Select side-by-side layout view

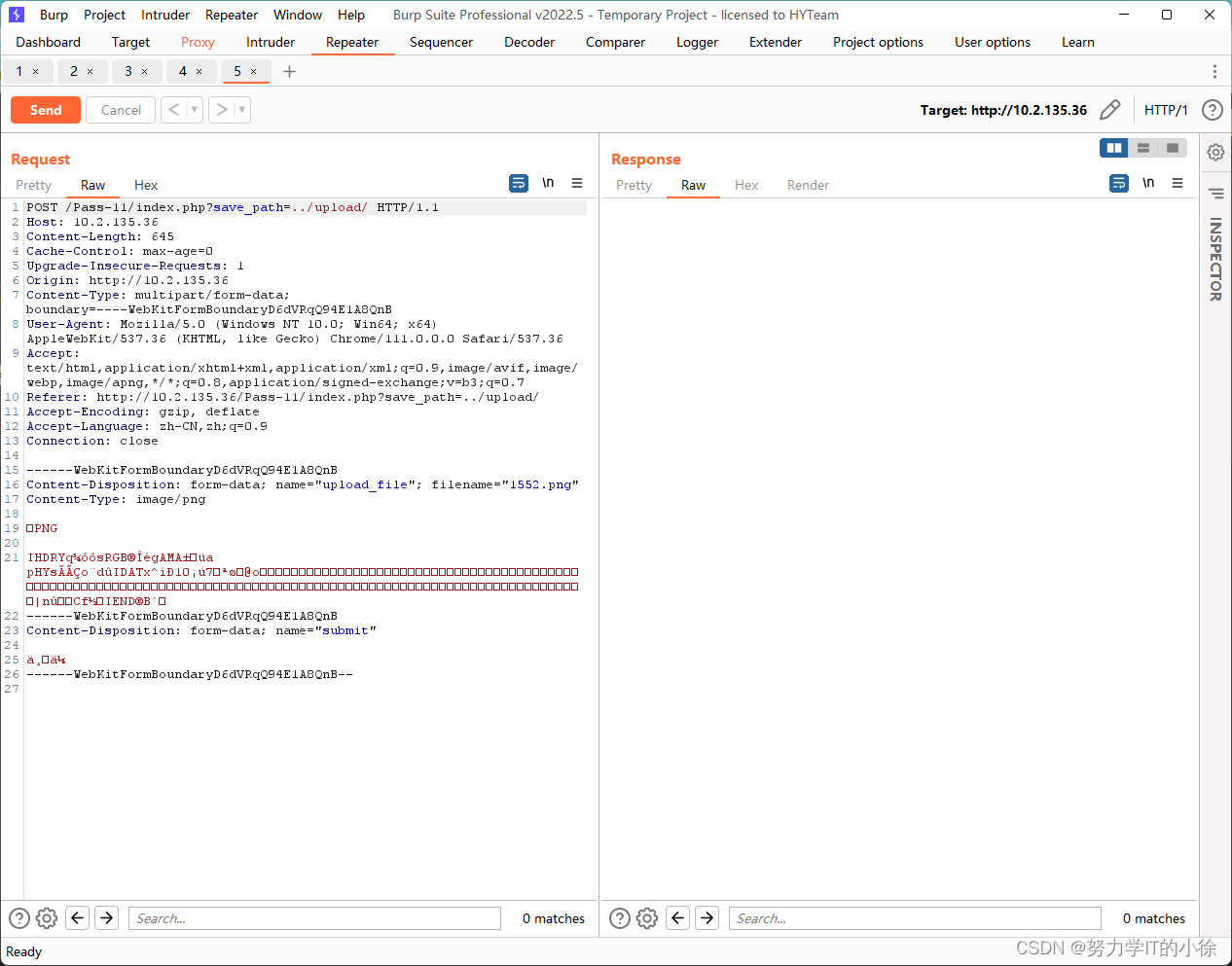1114,148
